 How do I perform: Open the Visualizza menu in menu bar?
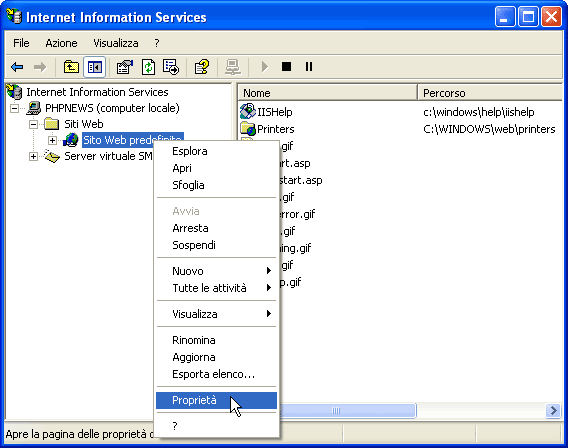pyautogui.click(x=116, y=43)
